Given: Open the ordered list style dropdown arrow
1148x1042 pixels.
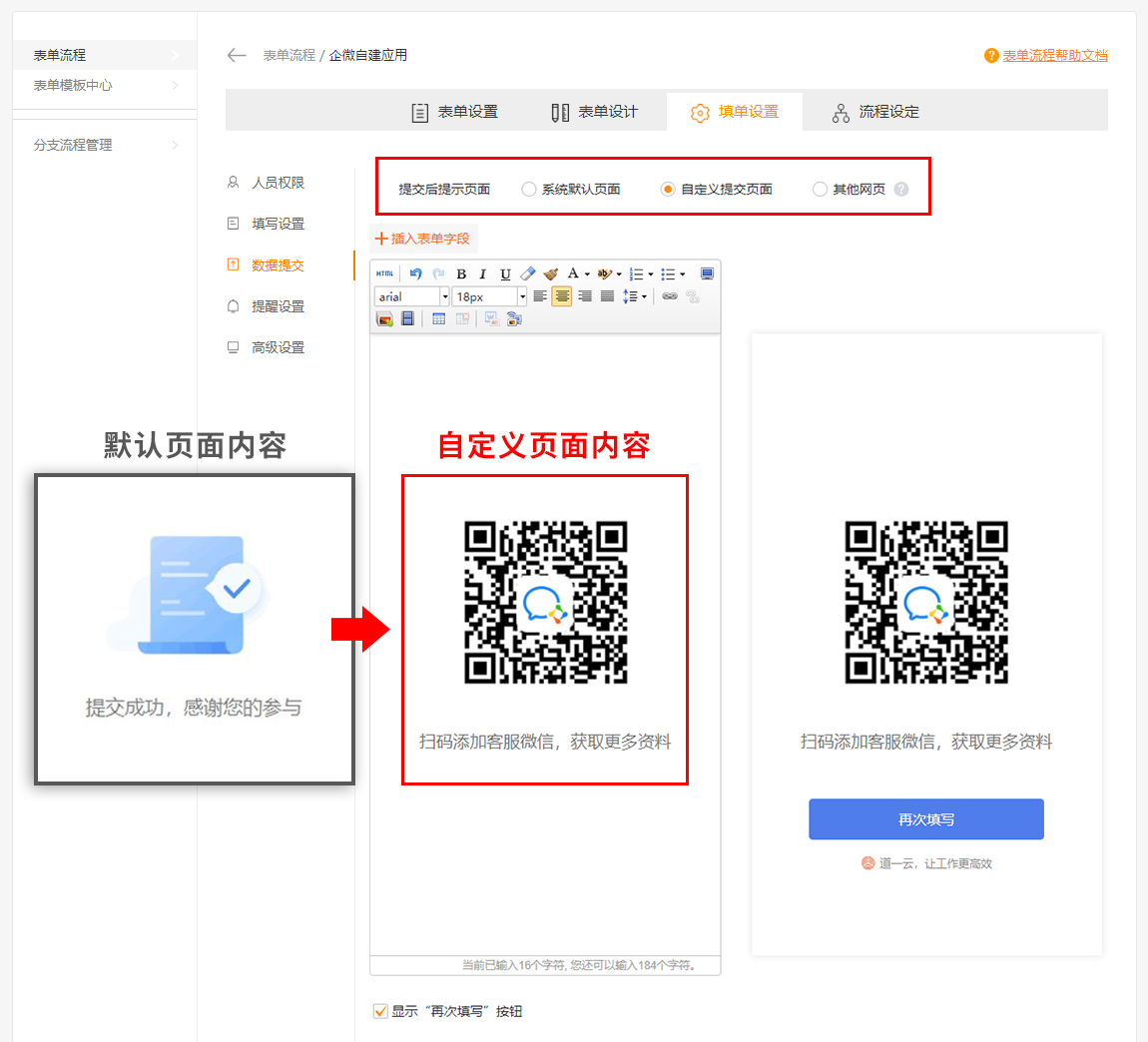Looking at the screenshot, I should (x=650, y=274).
